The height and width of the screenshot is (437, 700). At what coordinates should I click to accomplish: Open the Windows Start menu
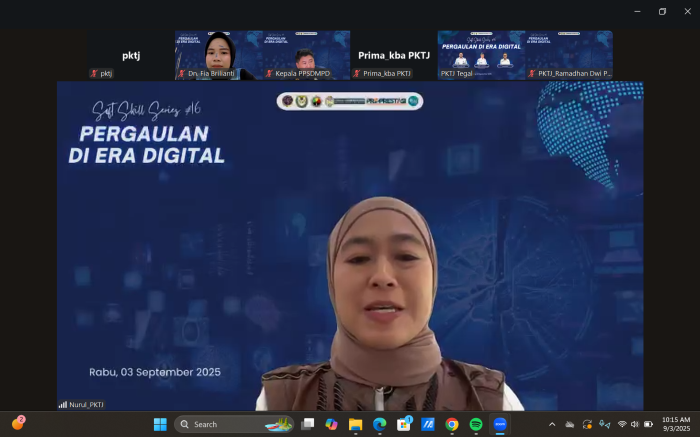coord(160,424)
